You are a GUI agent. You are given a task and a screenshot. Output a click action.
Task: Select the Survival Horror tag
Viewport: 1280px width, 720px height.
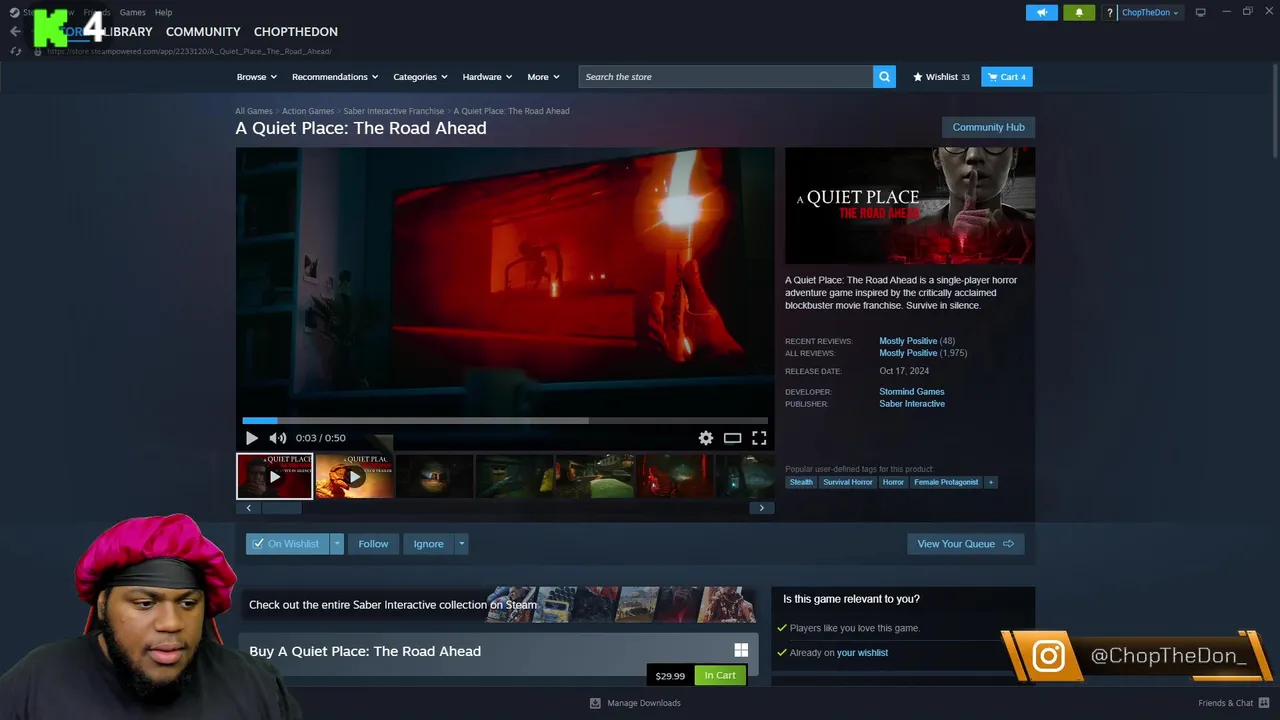(x=848, y=482)
